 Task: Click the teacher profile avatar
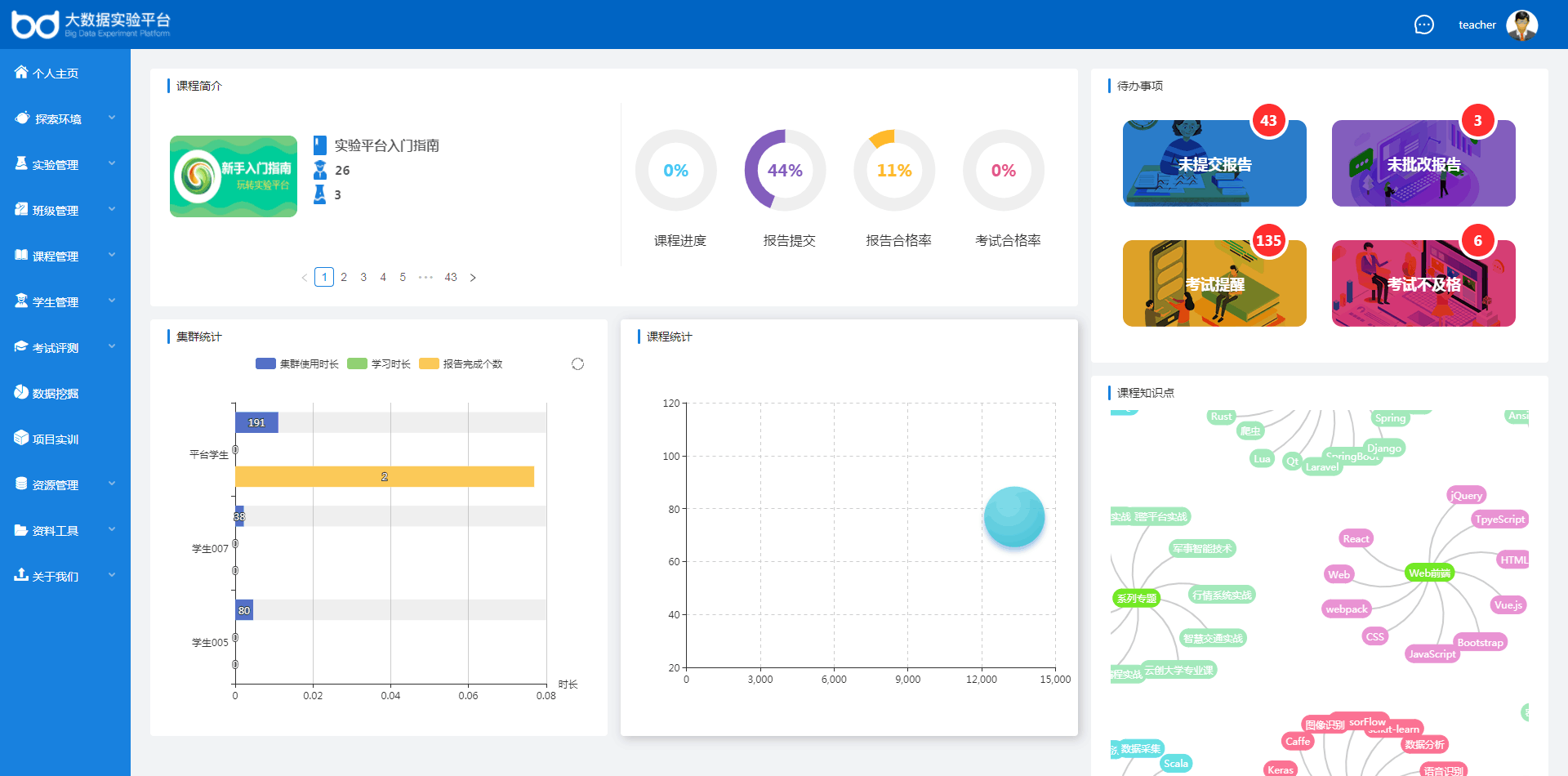point(1521,25)
